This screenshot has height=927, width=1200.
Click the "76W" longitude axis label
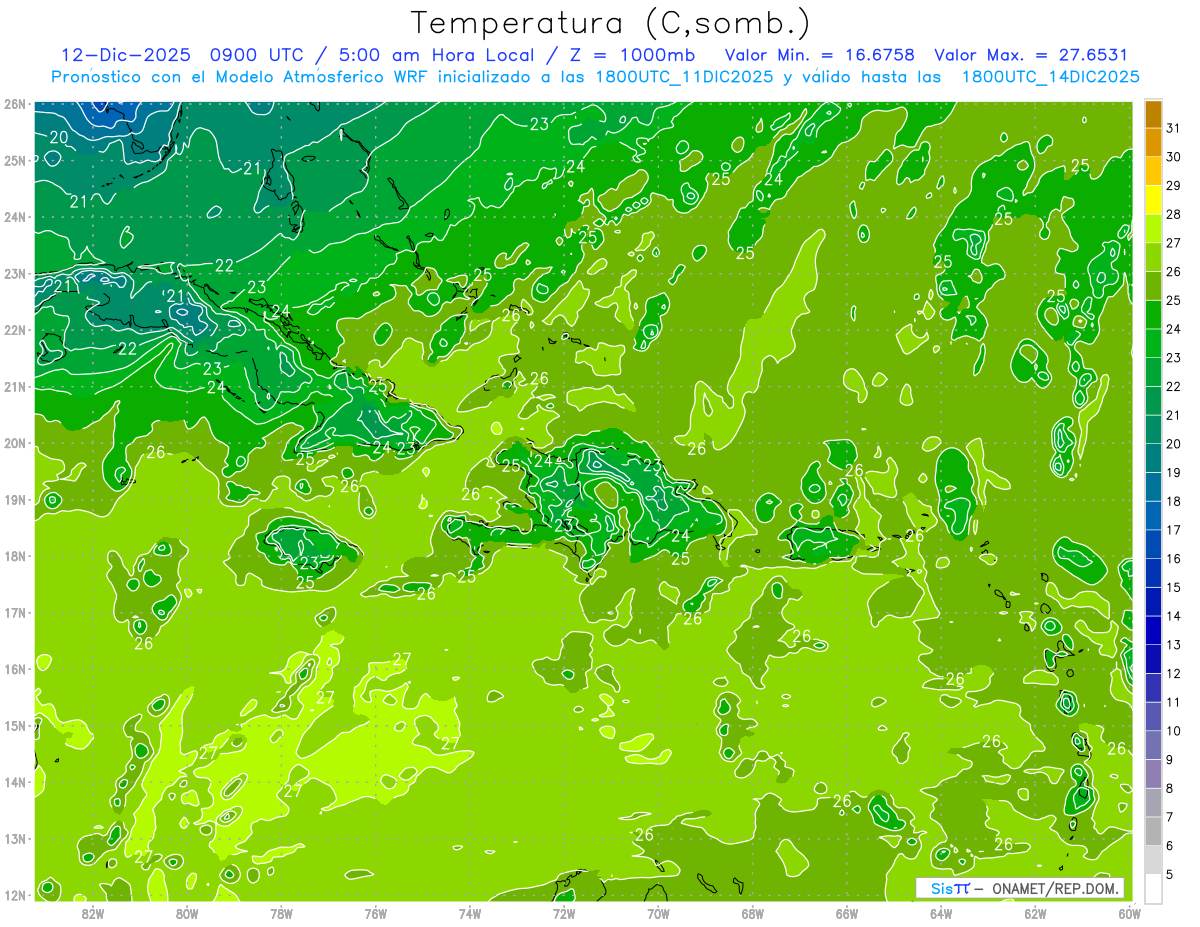(375, 913)
